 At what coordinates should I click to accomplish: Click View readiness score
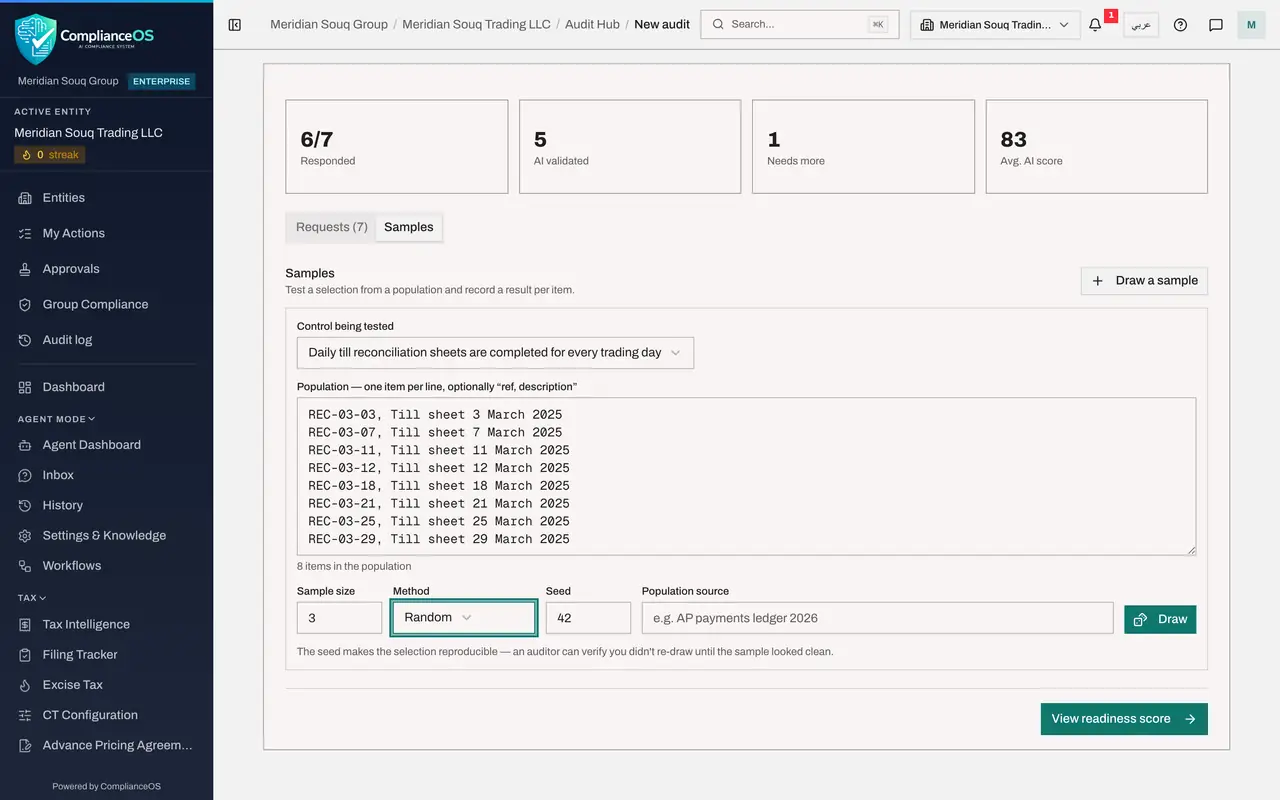click(x=1124, y=719)
